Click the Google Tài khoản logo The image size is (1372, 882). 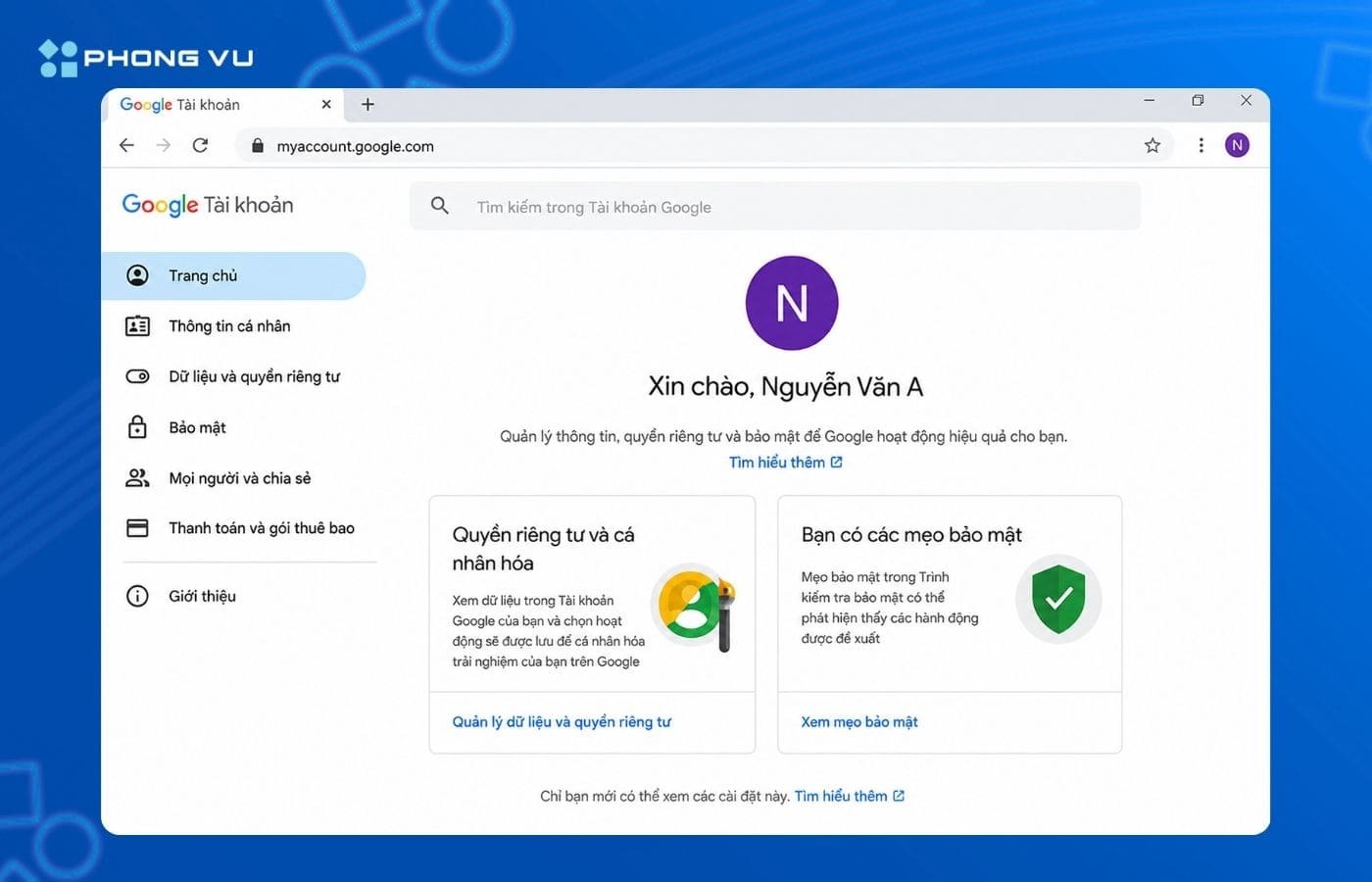click(208, 205)
